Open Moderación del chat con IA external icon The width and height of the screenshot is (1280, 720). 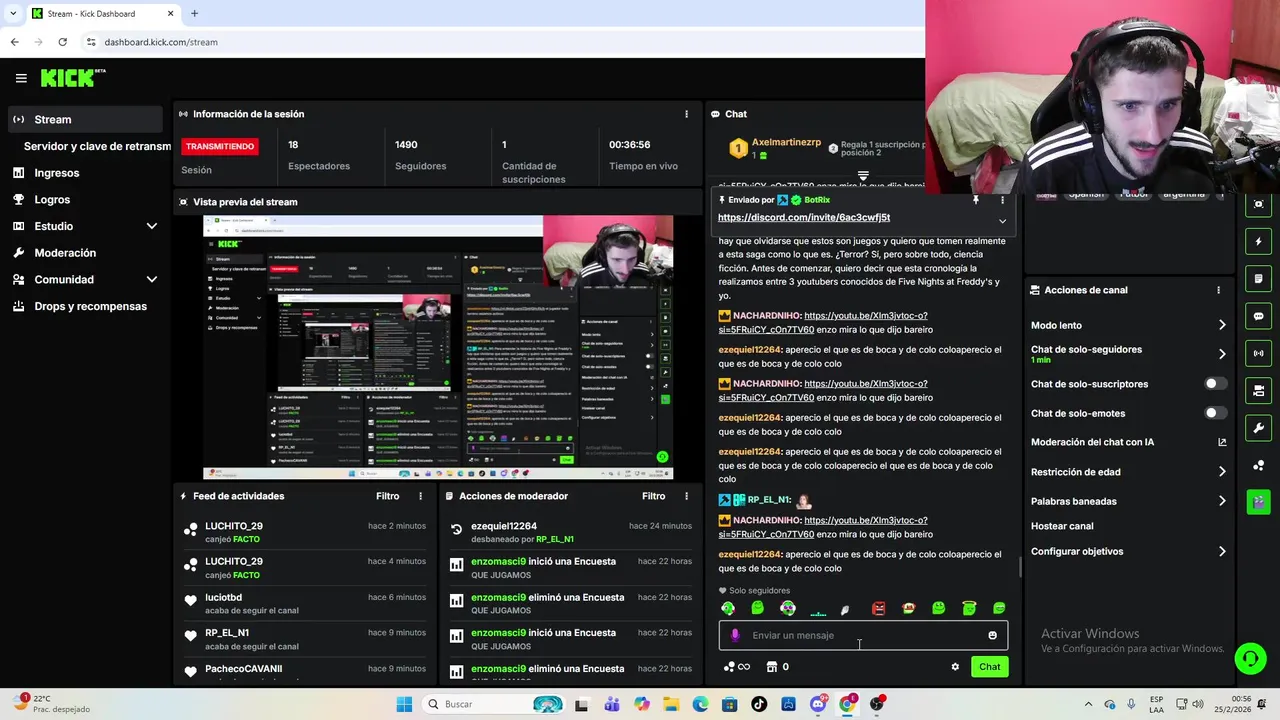1222,442
